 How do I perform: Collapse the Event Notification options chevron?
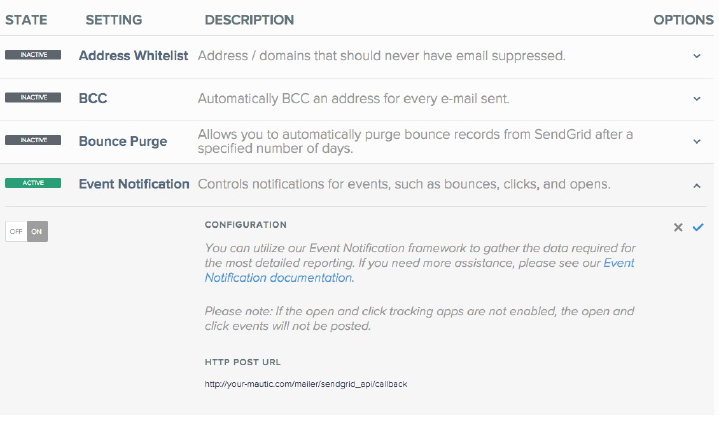[x=697, y=185]
